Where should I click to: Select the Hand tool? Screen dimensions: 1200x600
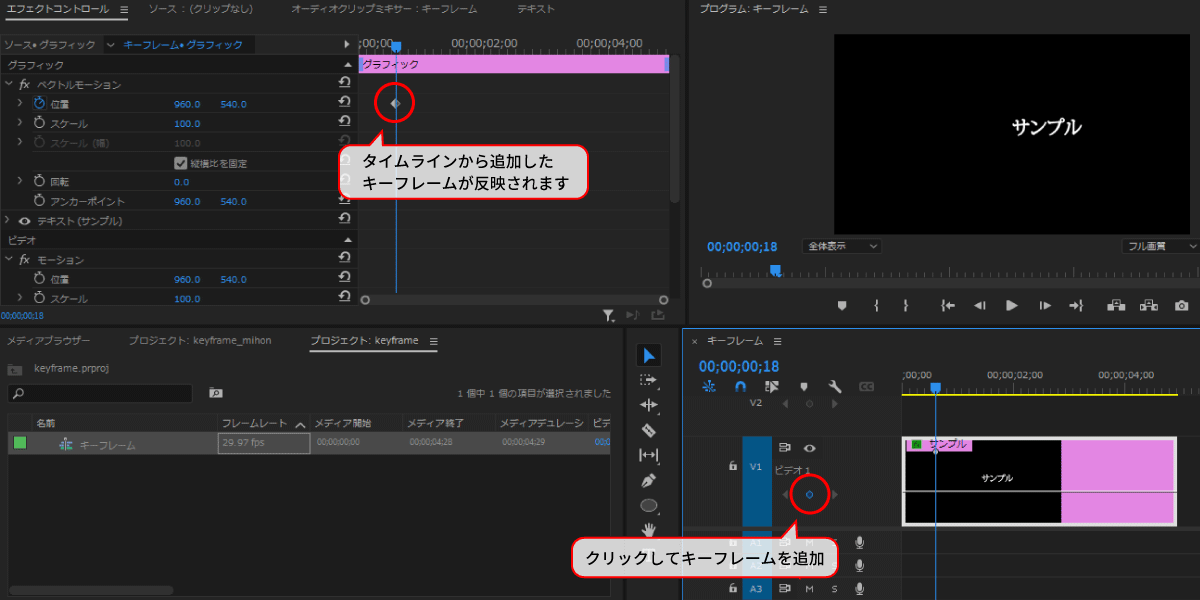(x=649, y=529)
